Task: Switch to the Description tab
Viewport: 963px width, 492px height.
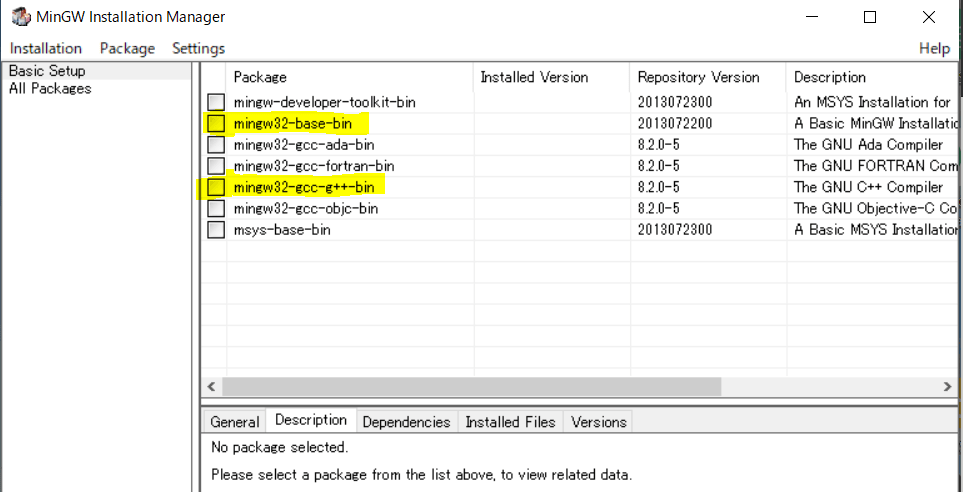Action: click(311, 420)
